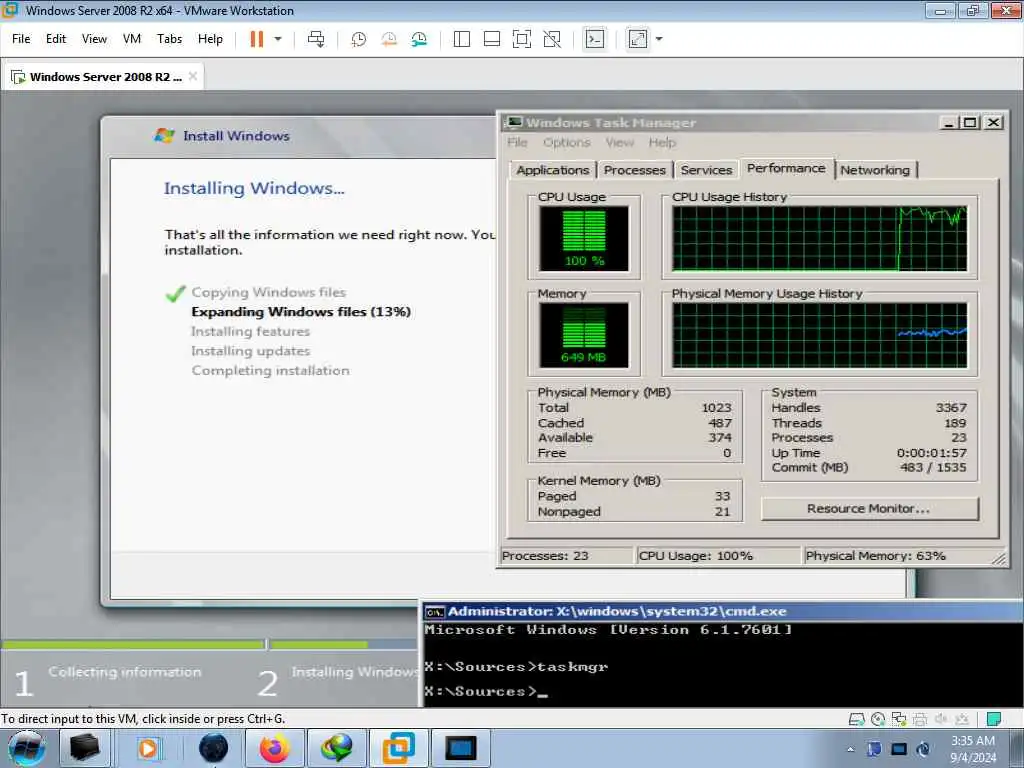
Task: Open the stretch mode dropdown arrow
Action: tap(659, 39)
